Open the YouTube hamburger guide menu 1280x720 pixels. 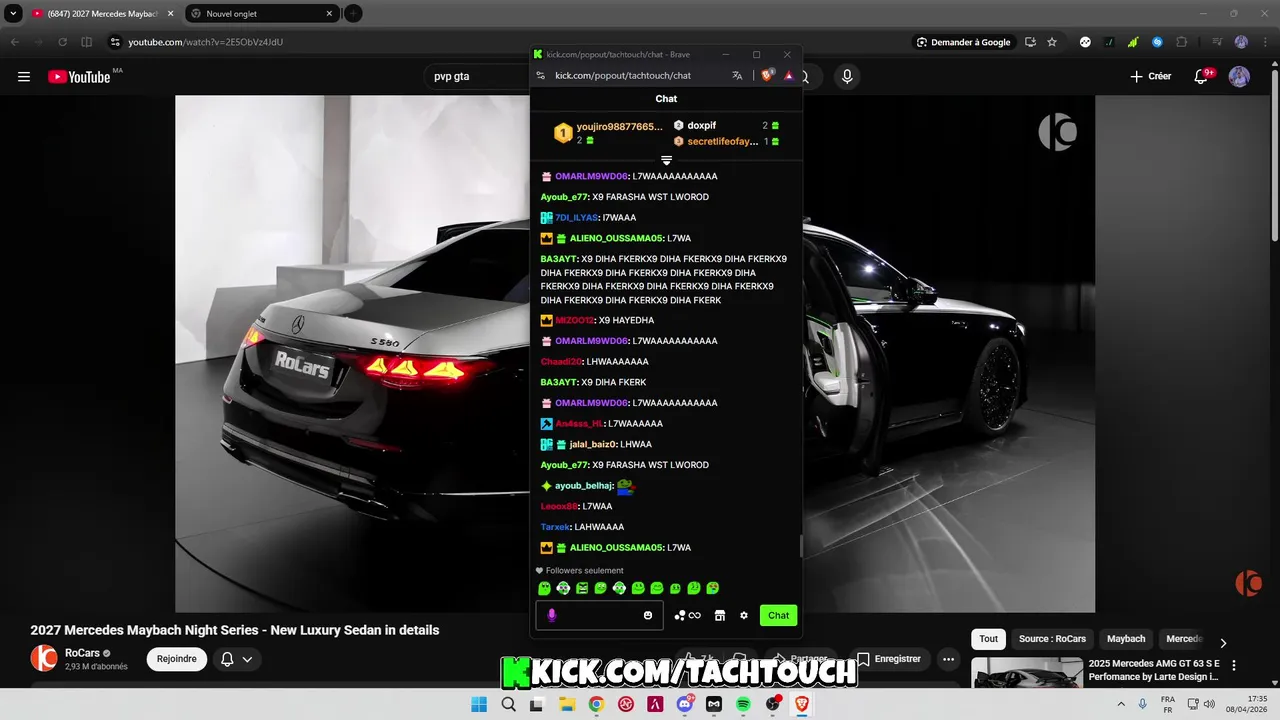[24, 77]
